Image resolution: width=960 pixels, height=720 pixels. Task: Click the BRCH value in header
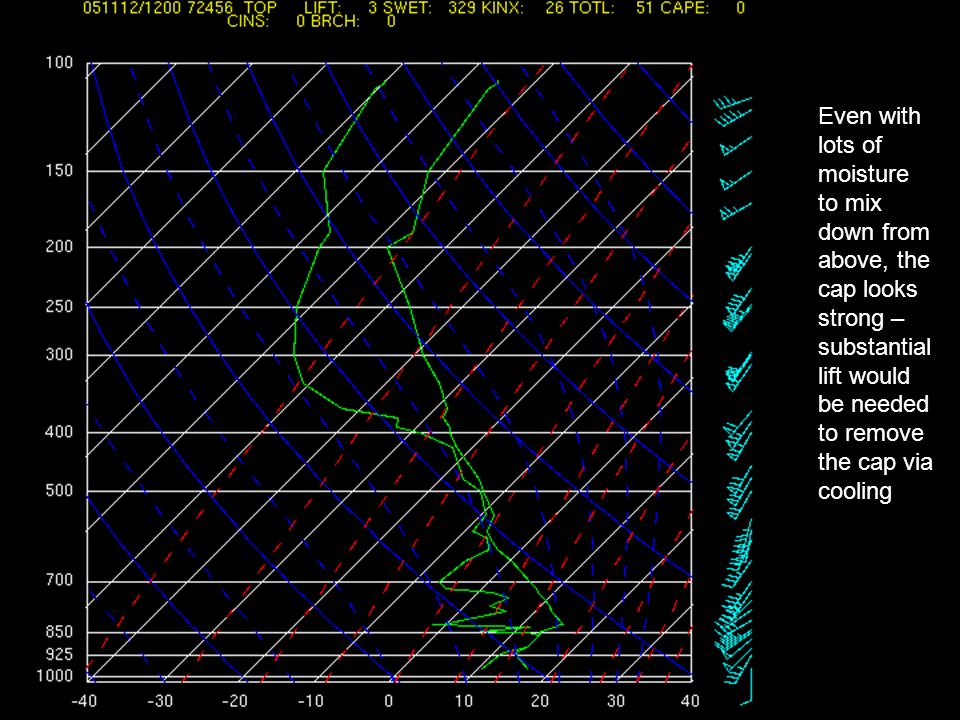point(391,21)
